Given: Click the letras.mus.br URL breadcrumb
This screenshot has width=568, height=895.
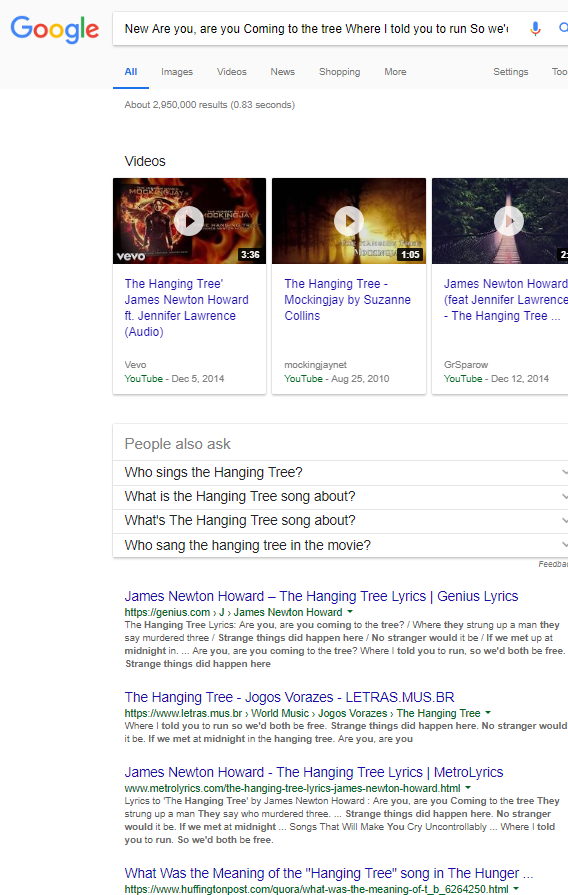Looking at the screenshot, I should click(303, 713).
